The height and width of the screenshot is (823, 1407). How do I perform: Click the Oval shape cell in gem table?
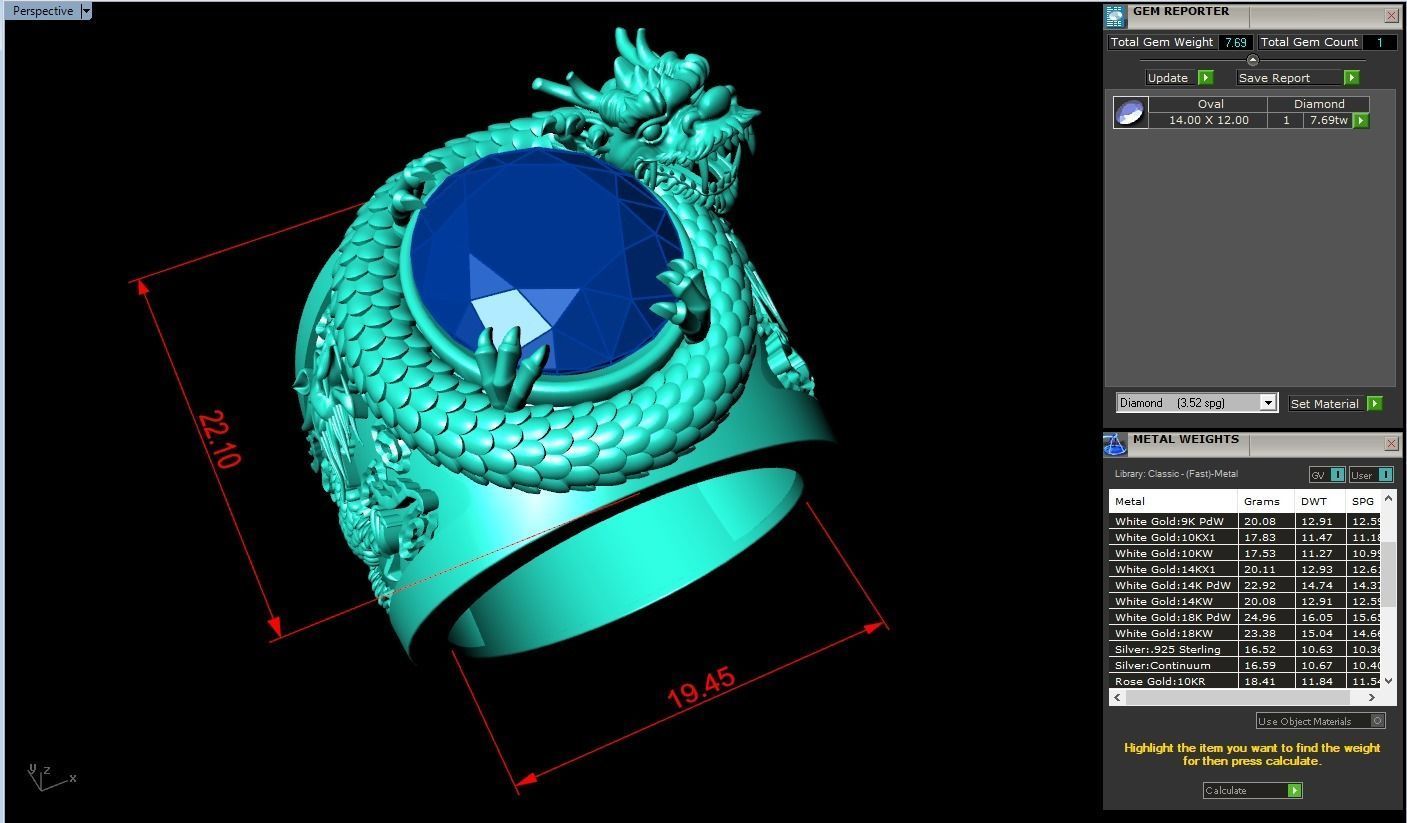click(1209, 104)
